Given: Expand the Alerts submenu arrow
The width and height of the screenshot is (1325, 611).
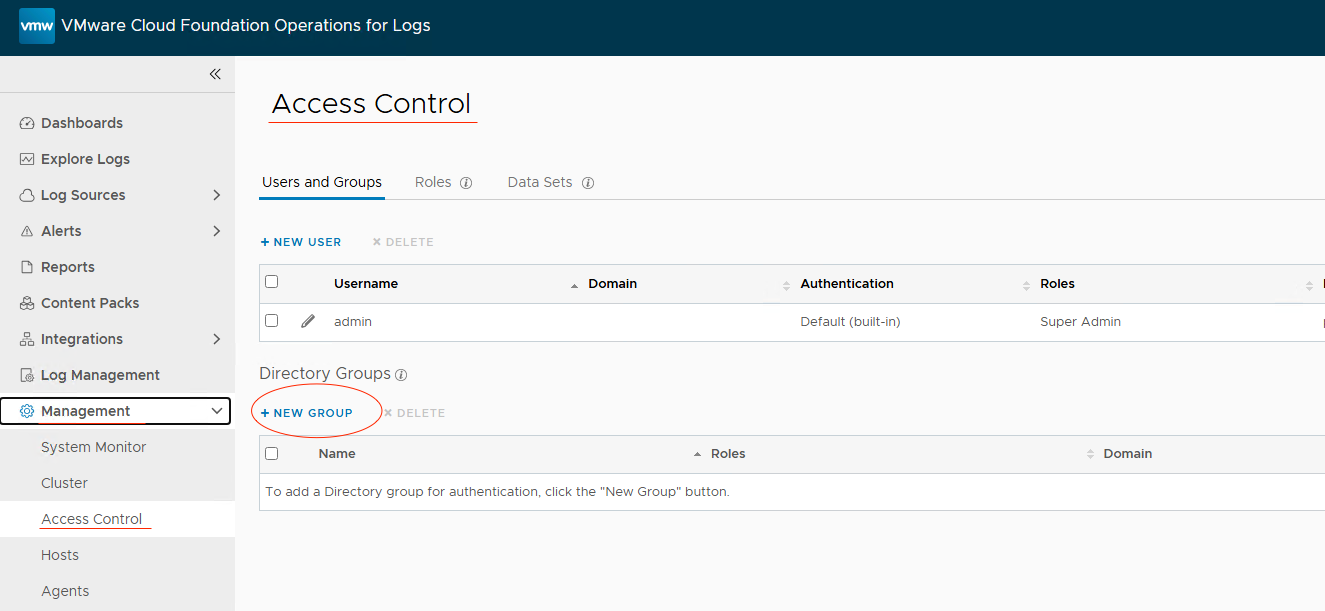Looking at the screenshot, I should click(217, 231).
